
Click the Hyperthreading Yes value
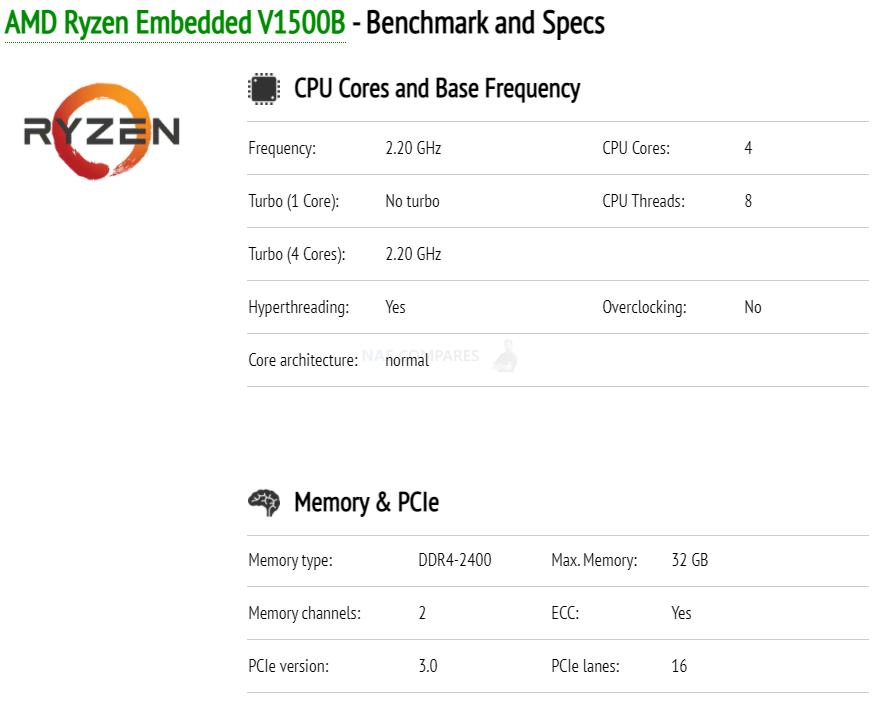coord(395,307)
